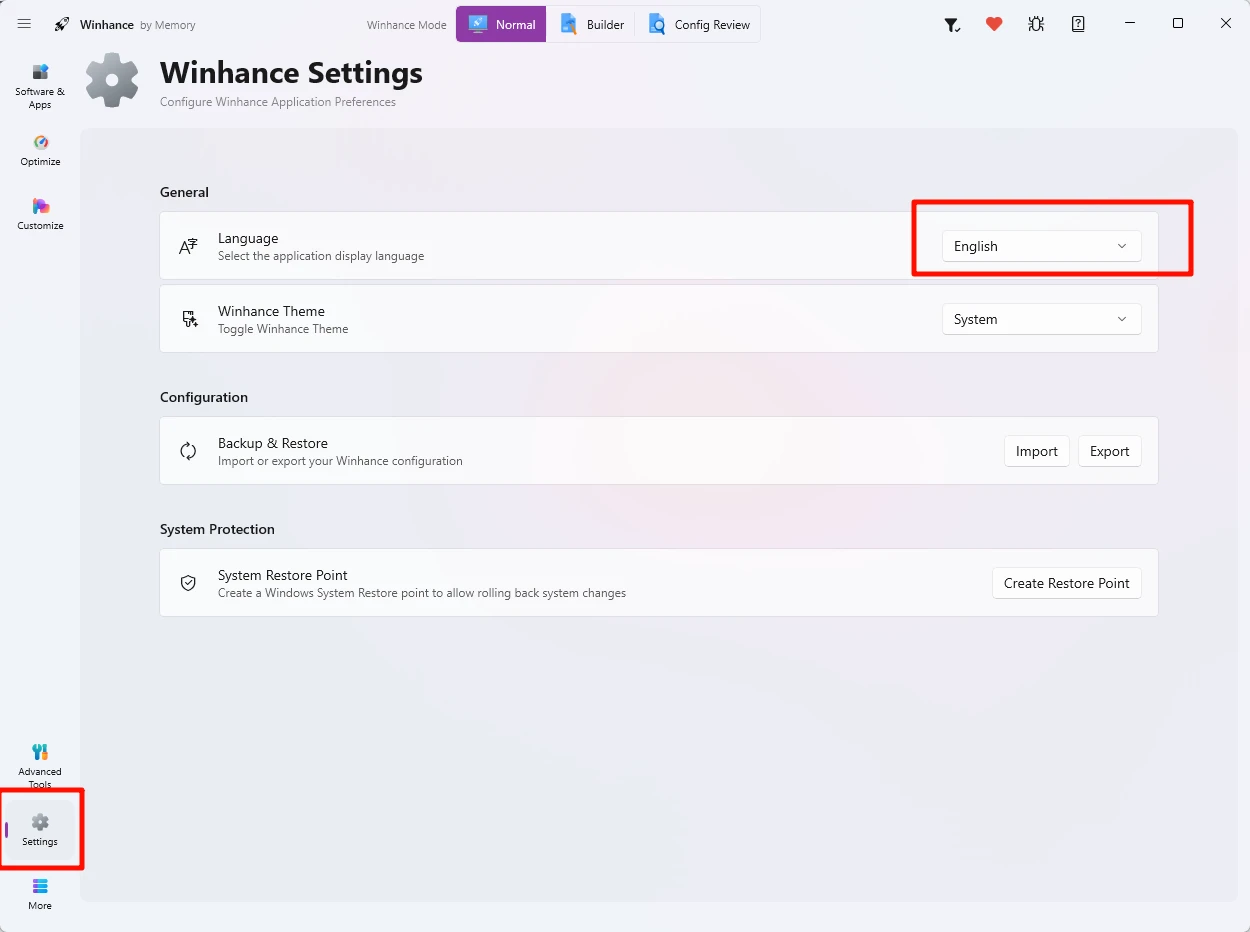Click the filter funnel icon

point(953,25)
